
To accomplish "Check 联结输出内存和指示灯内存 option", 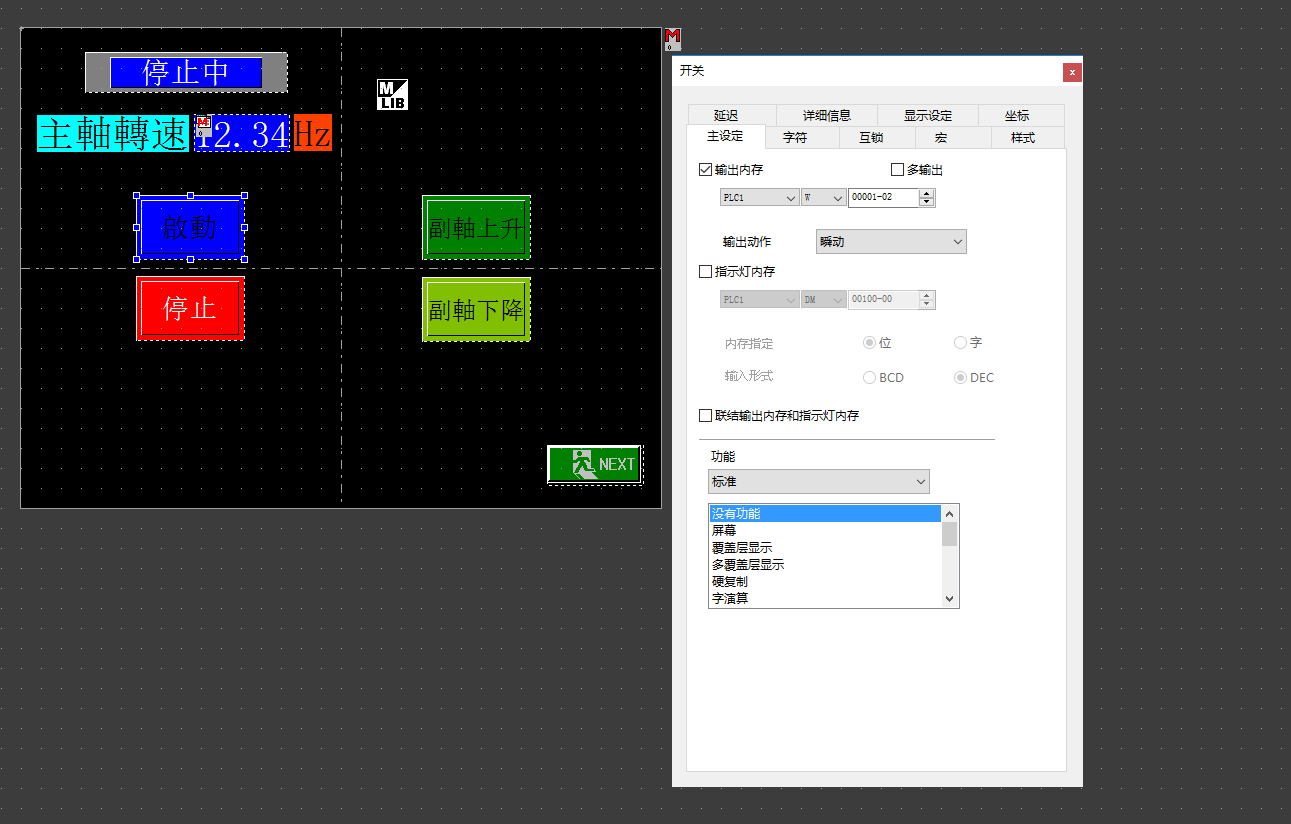I will tap(706, 415).
